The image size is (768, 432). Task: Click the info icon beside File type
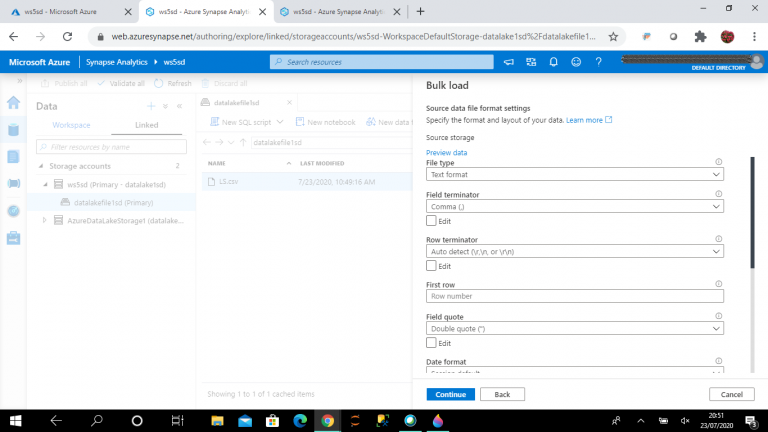[719, 162]
